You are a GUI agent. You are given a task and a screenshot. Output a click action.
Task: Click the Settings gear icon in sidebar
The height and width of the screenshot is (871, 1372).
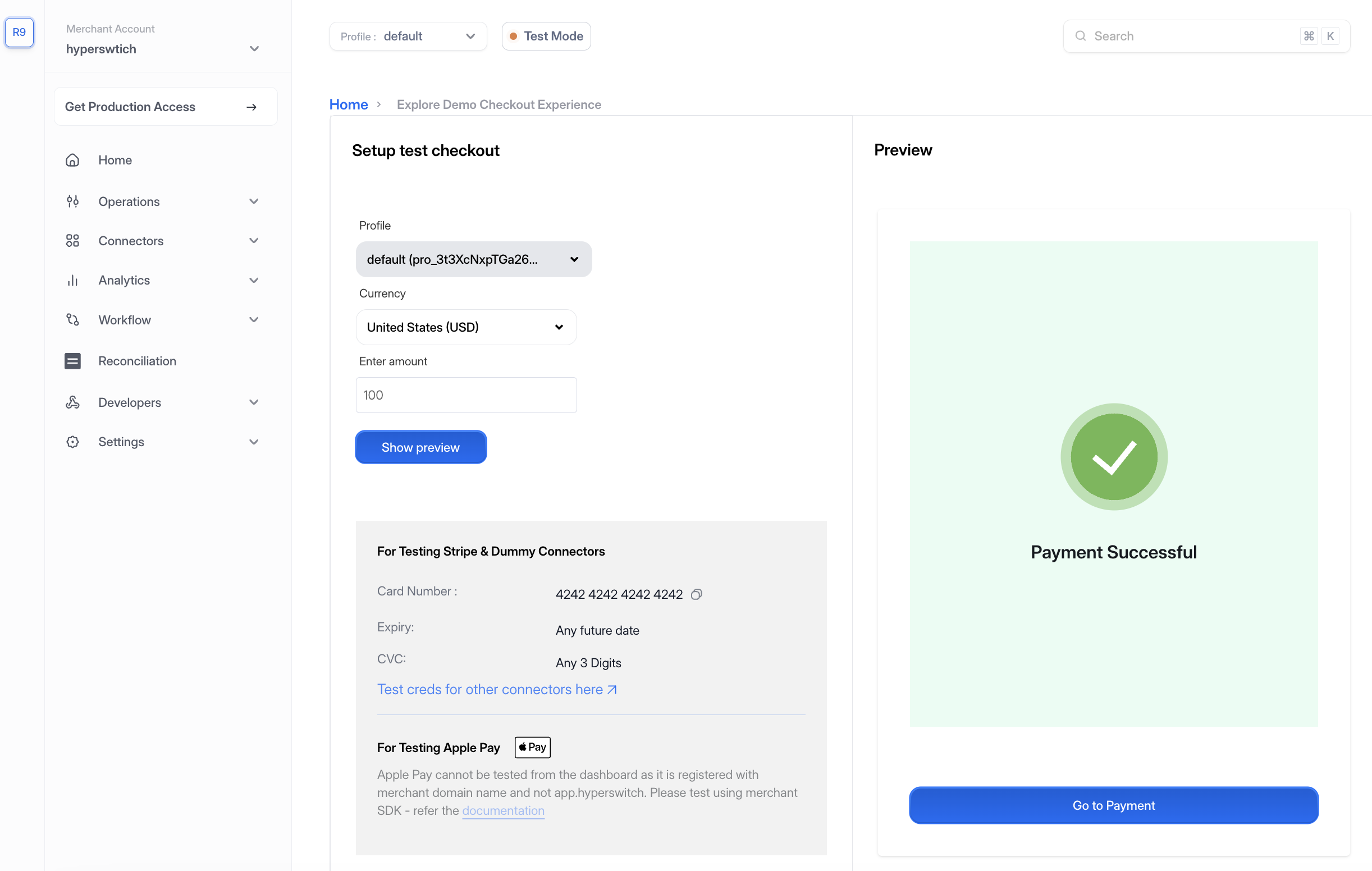click(72, 442)
